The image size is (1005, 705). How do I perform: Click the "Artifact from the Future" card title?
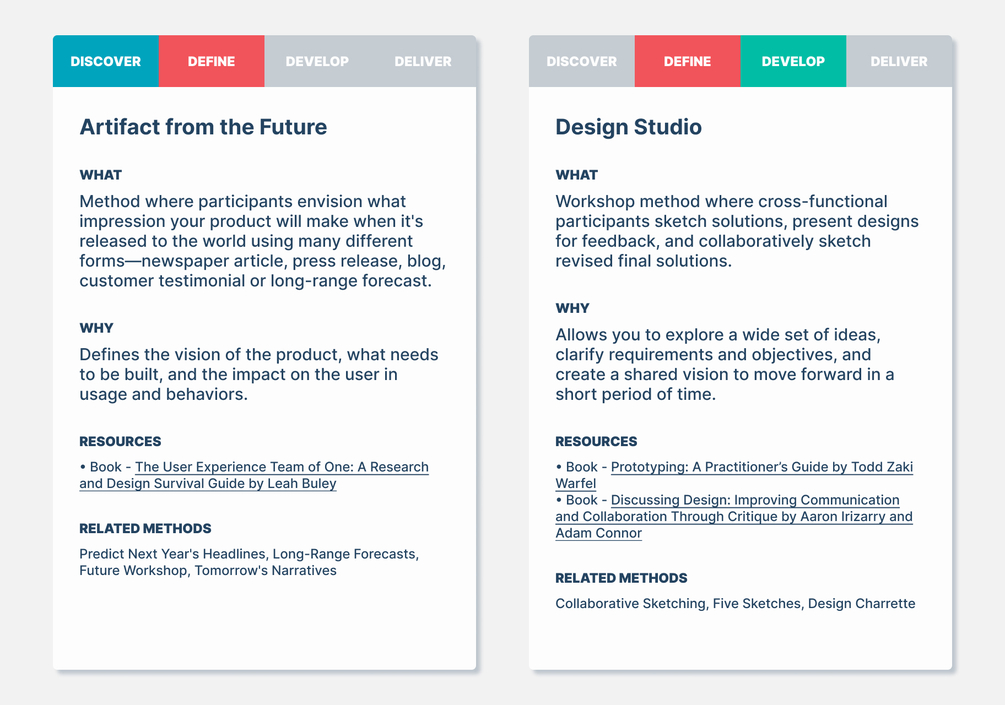(x=203, y=127)
